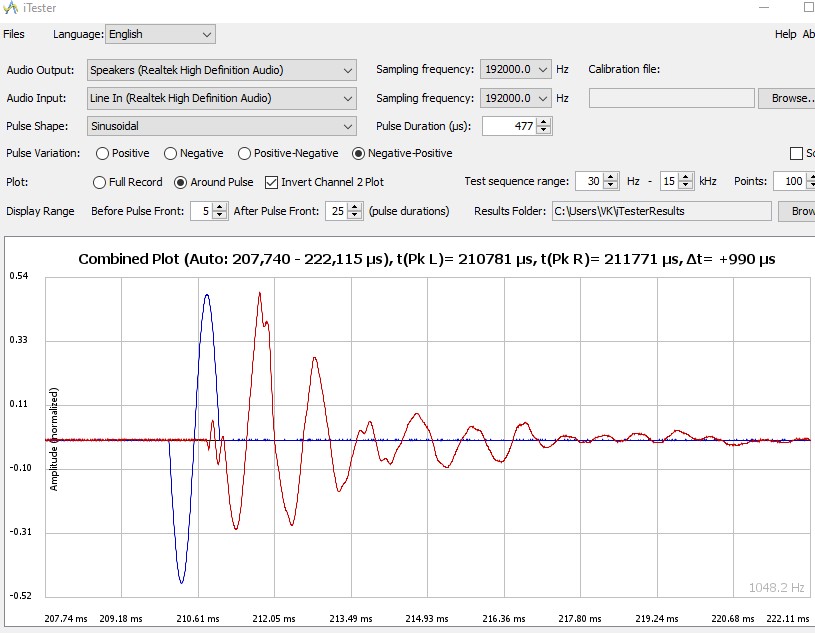Open the Pulse Shape dropdown showing Sinusoidal
This screenshot has height=633, width=815.
pos(222,126)
